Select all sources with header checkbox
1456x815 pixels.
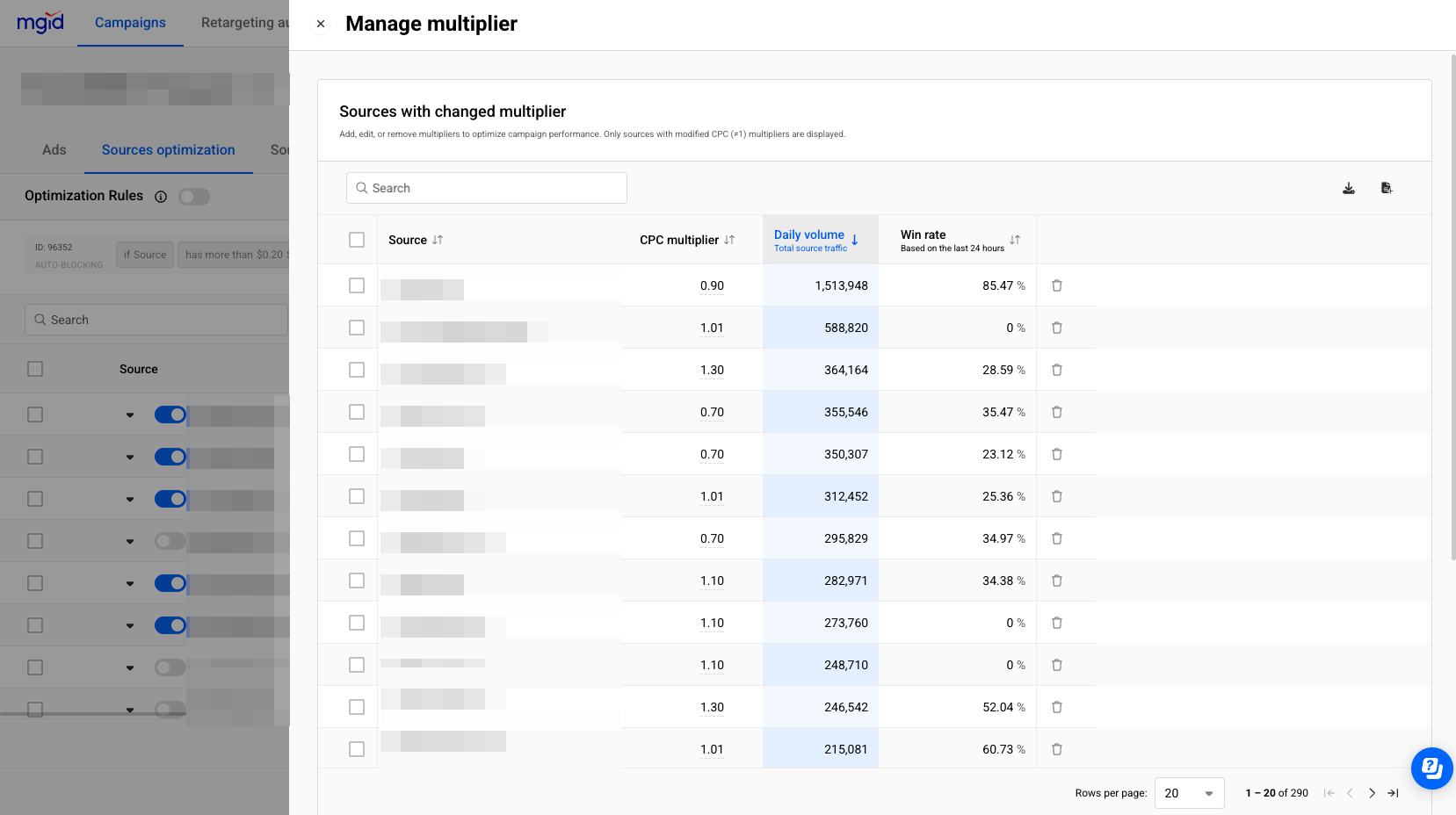[357, 240]
